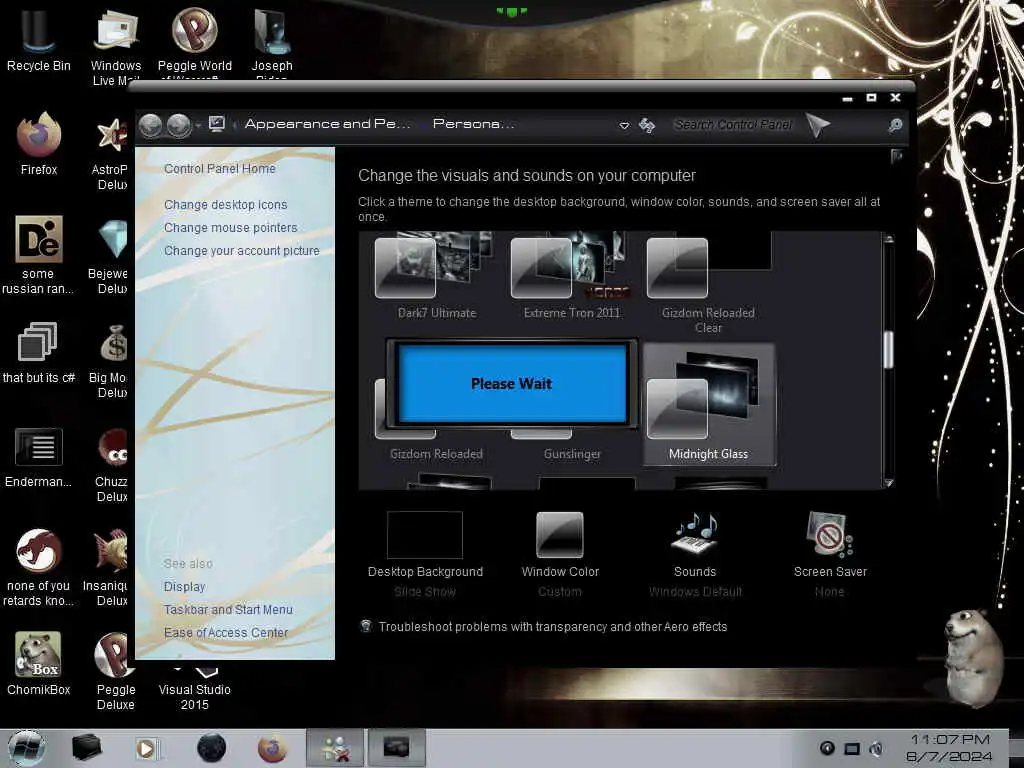Open Change your account picture link

[x=242, y=251]
